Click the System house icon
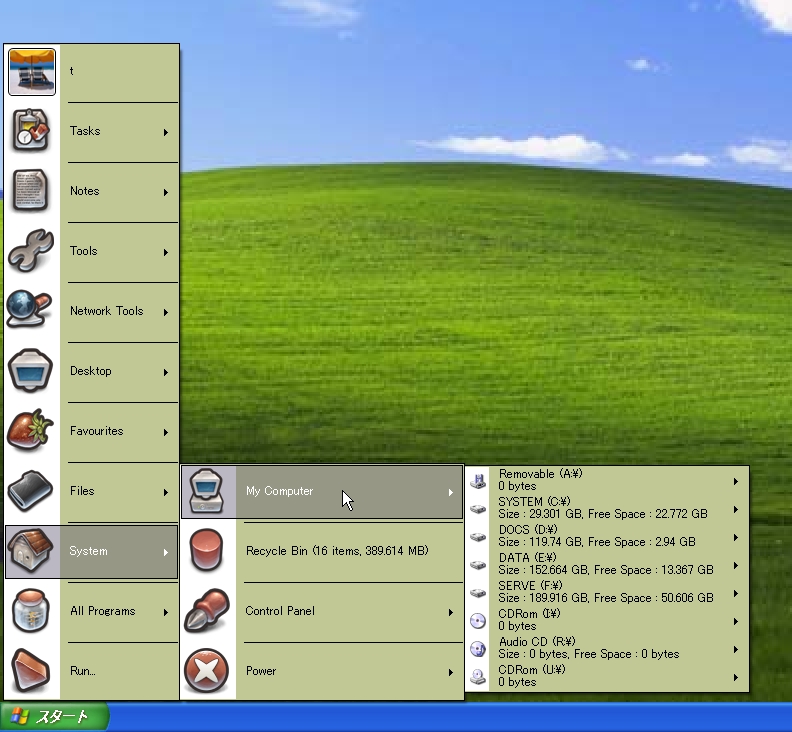The height and width of the screenshot is (732, 792). (31, 551)
